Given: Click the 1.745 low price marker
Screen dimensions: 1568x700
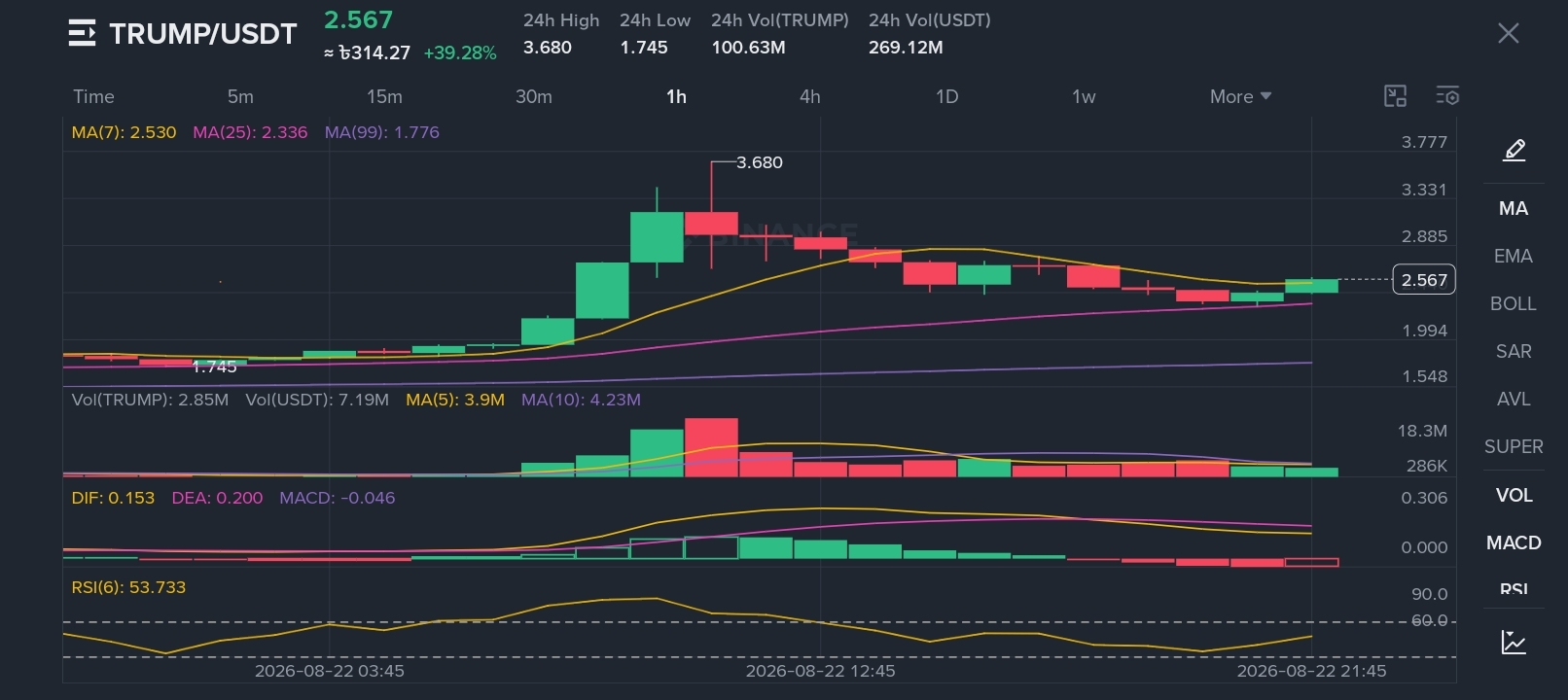Looking at the screenshot, I should (x=214, y=367).
